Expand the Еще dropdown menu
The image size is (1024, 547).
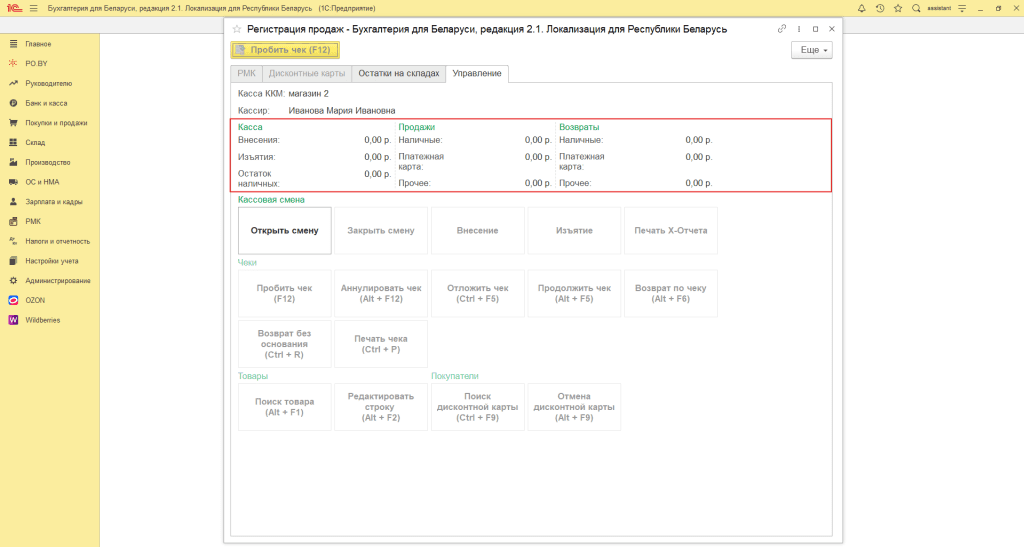pyautogui.click(x=812, y=50)
